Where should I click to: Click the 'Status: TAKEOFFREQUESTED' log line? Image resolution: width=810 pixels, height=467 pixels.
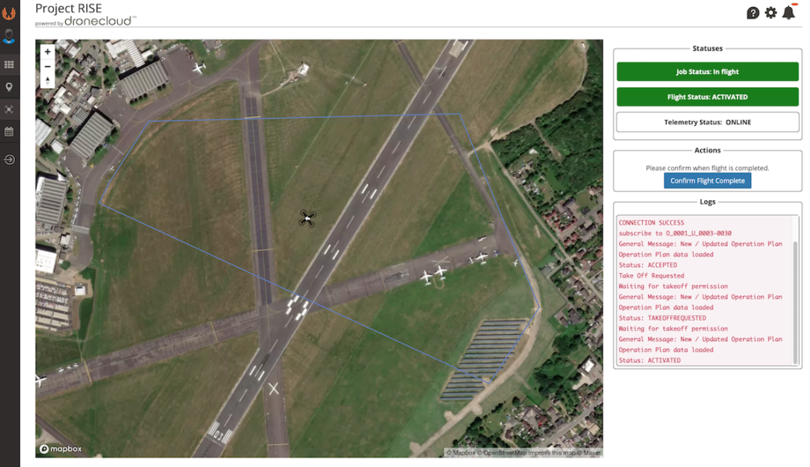[662, 318]
